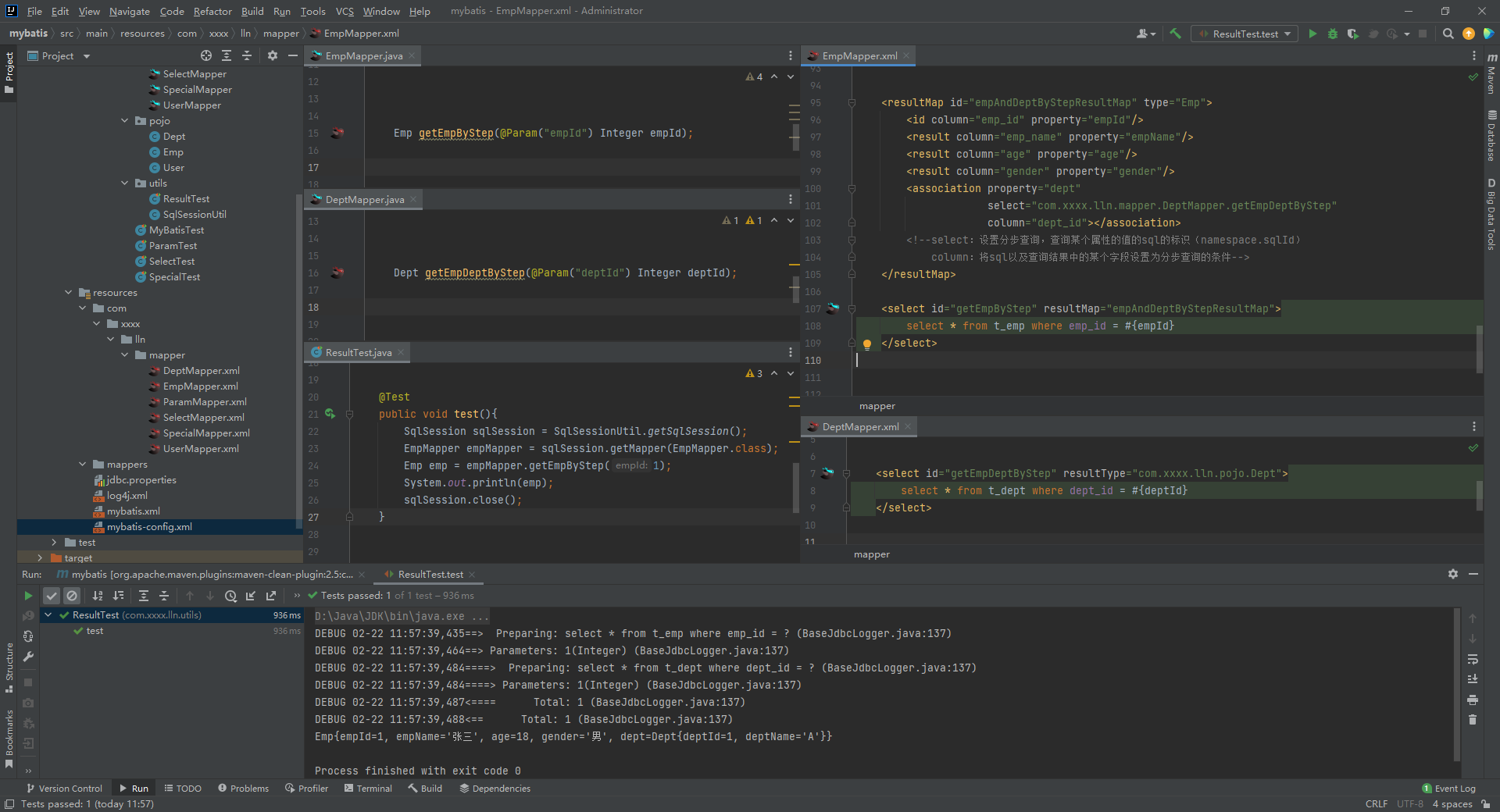
Task: Start debugging with the Debug bug icon
Action: pos(1333,34)
